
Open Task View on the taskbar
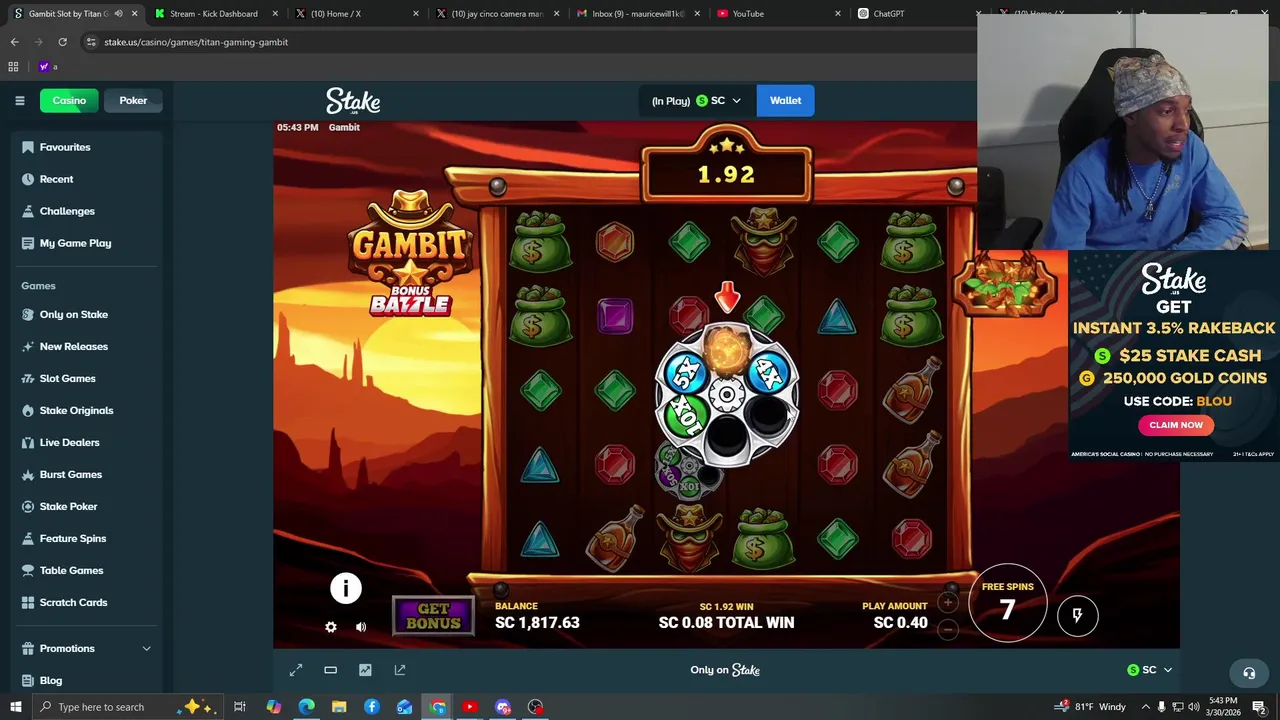click(x=240, y=707)
